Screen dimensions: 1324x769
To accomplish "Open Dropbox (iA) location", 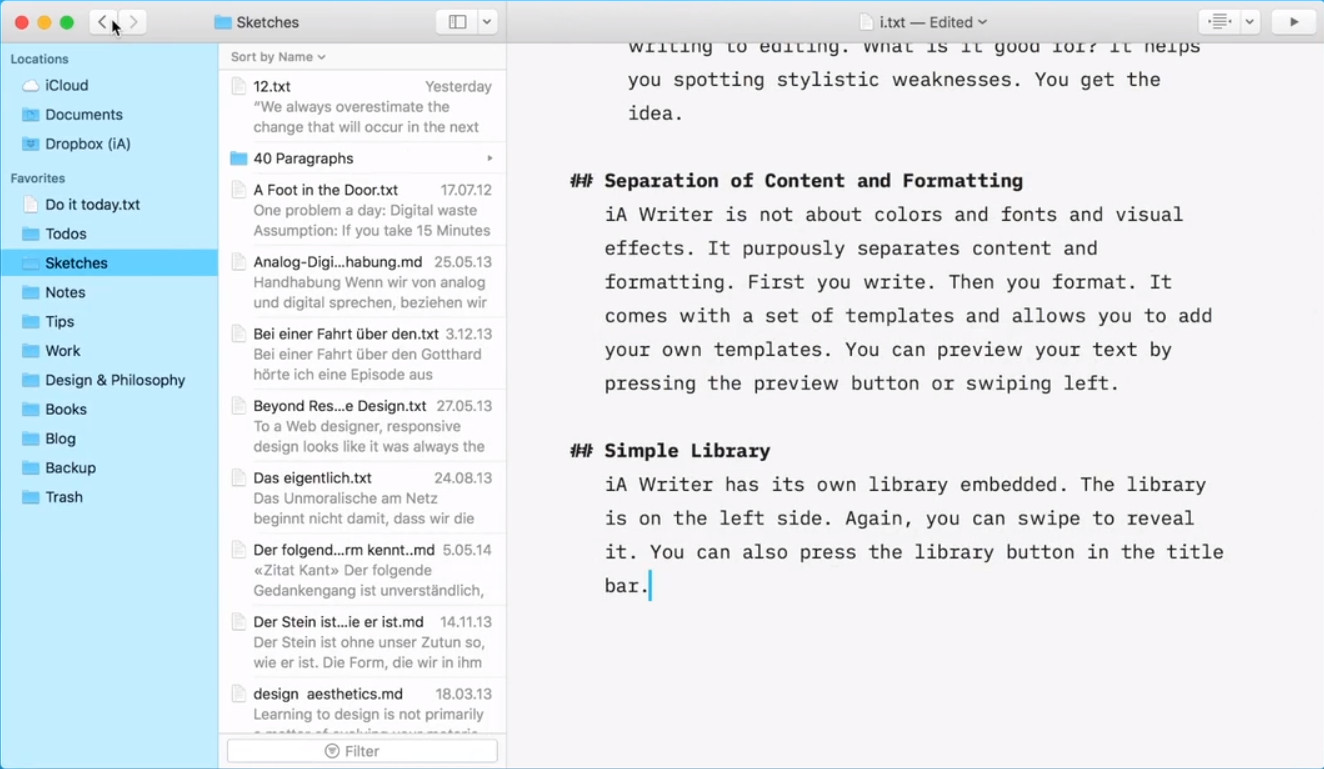I will pyautogui.click(x=109, y=144).
